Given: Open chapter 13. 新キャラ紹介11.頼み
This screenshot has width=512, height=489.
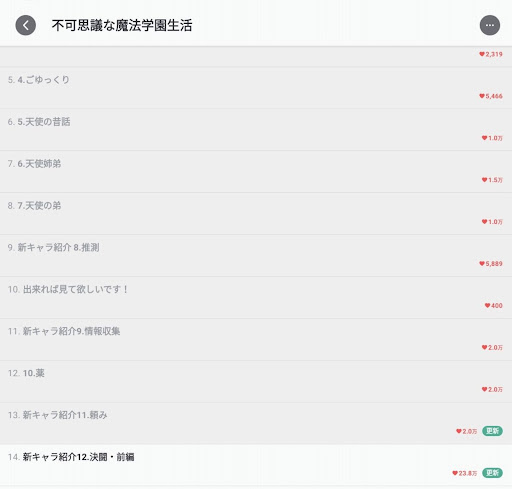Looking at the screenshot, I should (x=256, y=424).
